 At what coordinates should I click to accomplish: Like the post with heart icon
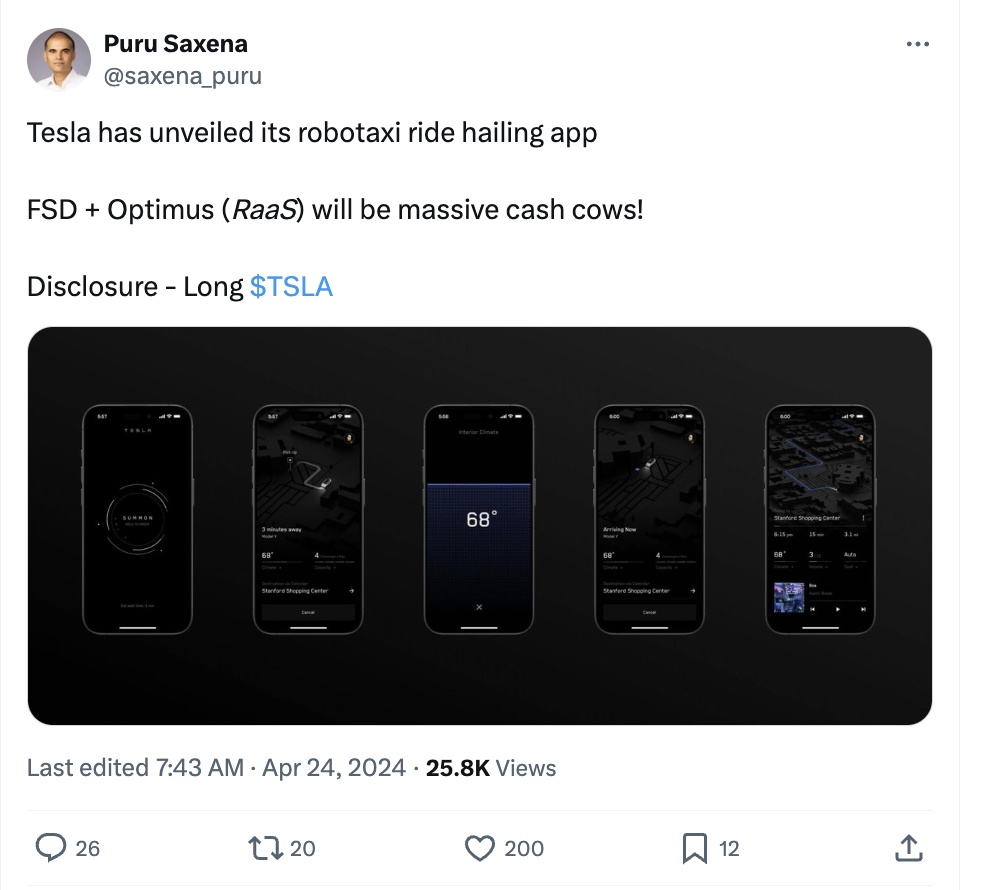pyautogui.click(x=481, y=848)
